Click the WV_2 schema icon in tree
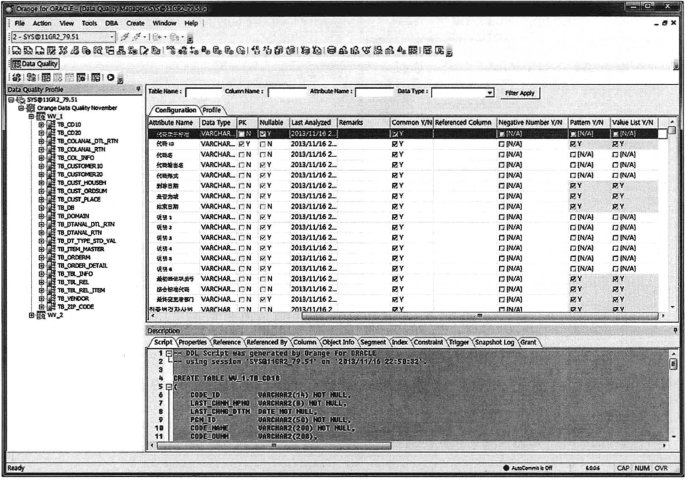This screenshot has width=691, height=480. click(41, 315)
